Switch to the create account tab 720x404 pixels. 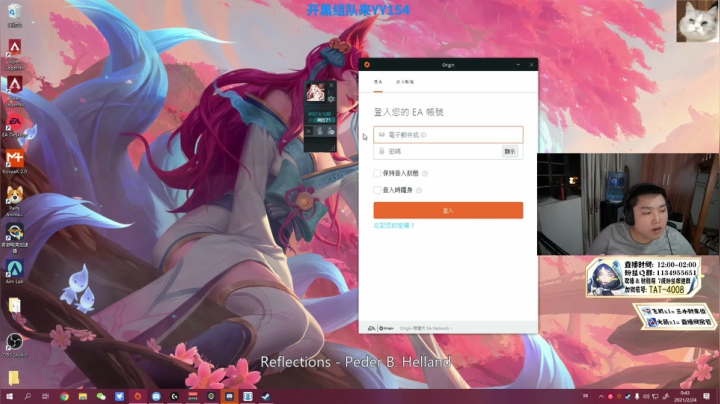pos(405,82)
